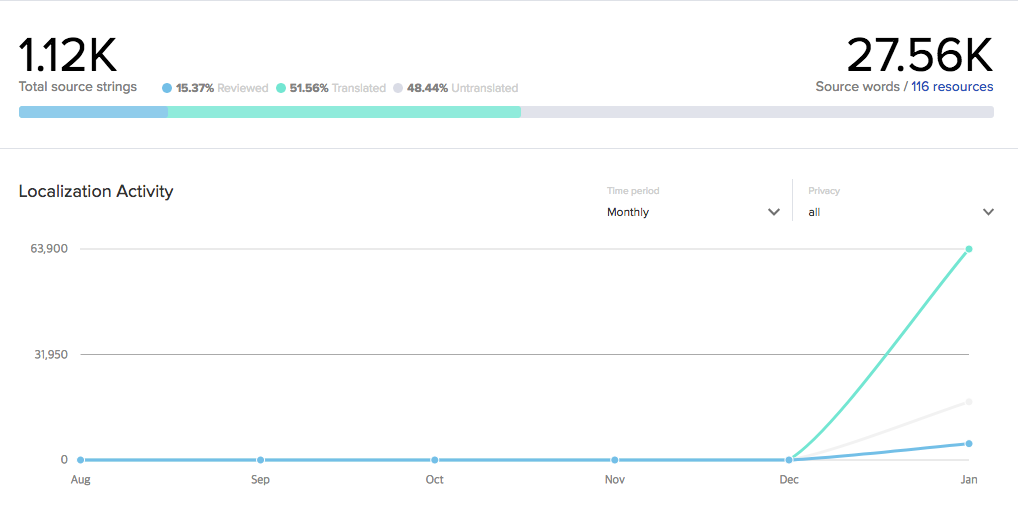Click the Sep data point marker
Screen dimensions: 1018x521
[x=260, y=460]
